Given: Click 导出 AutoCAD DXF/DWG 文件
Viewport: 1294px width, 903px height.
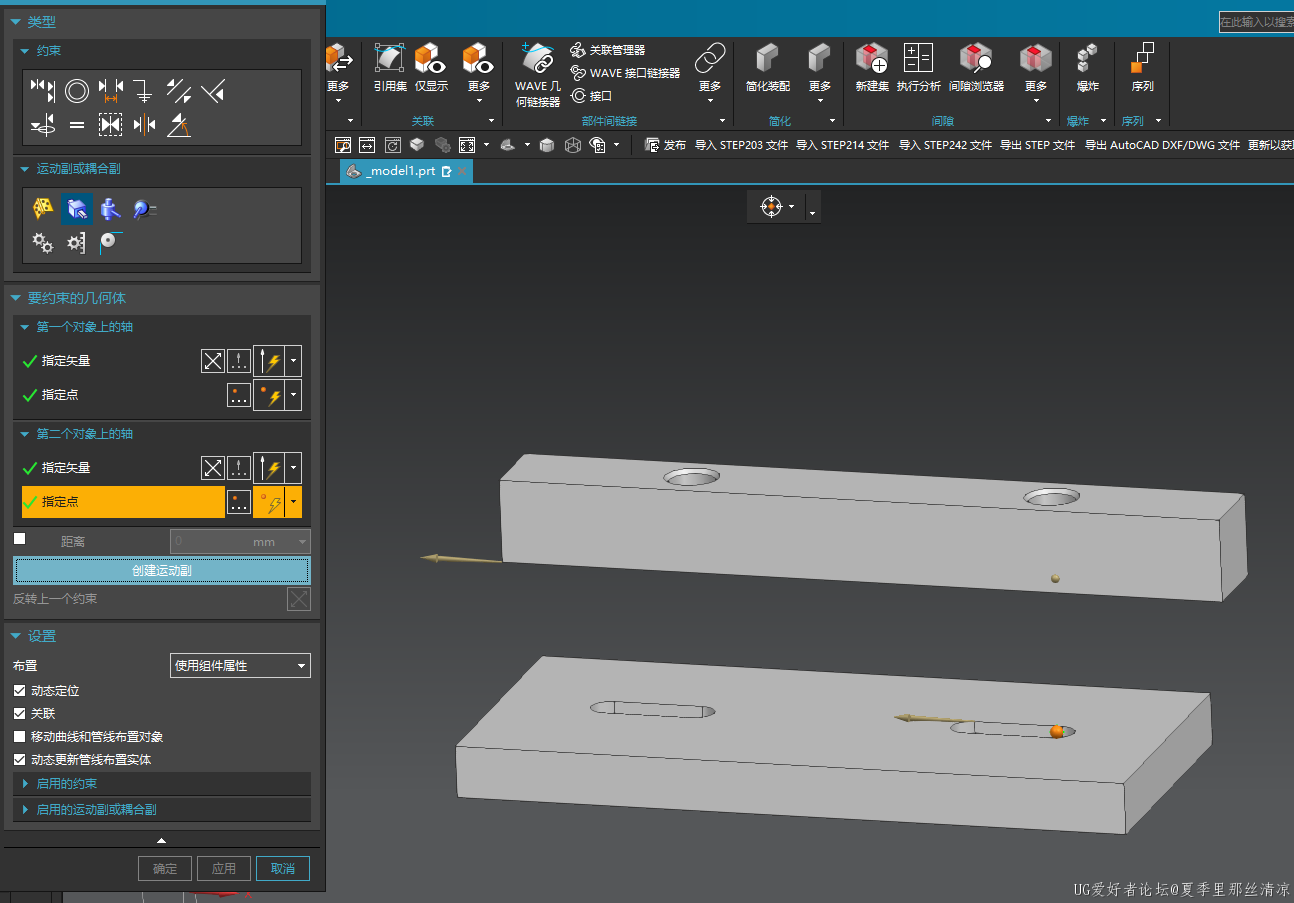Looking at the screenshot, I should 1162,145.
